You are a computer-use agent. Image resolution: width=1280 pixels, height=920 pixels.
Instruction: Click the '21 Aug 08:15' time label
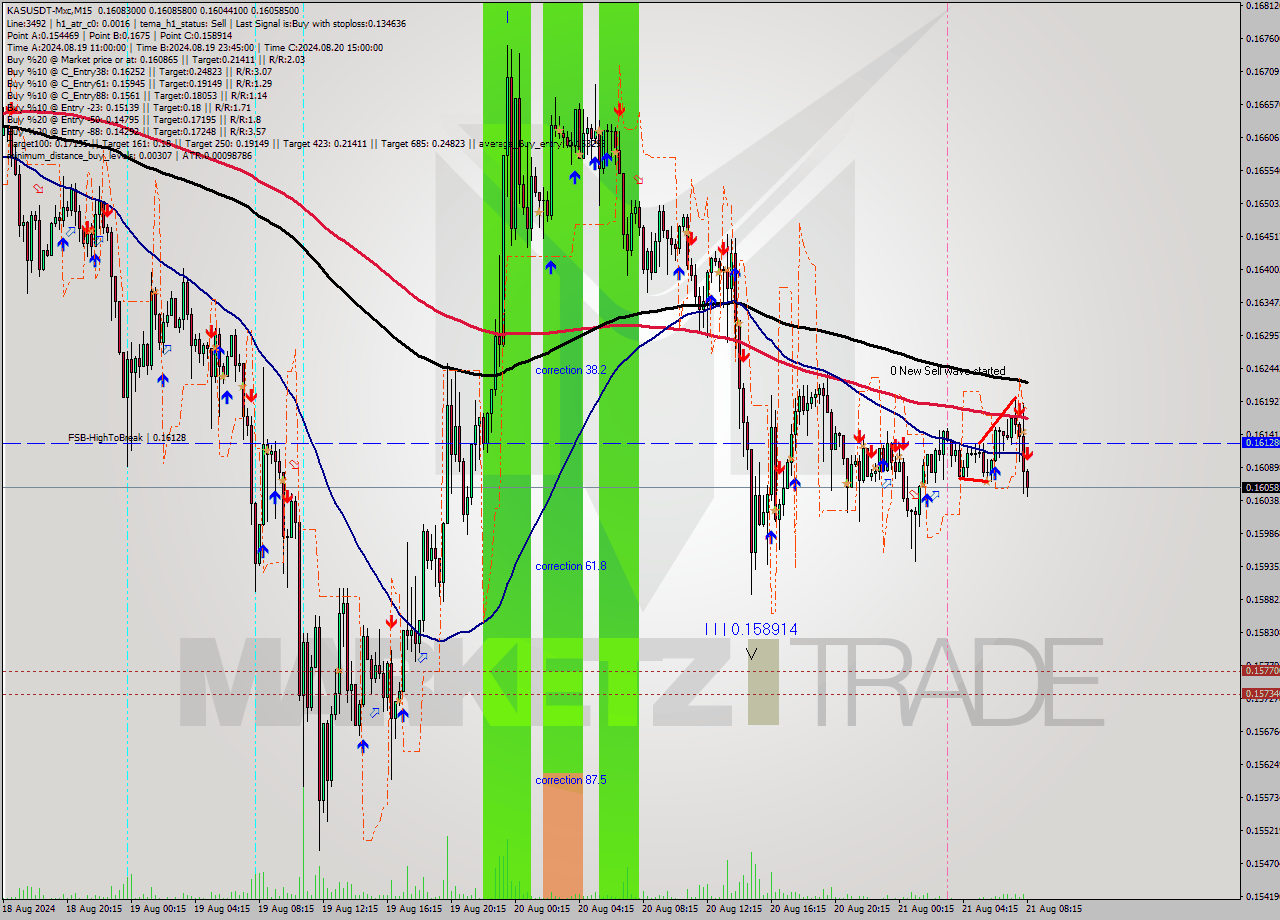tap(1052, 909)
